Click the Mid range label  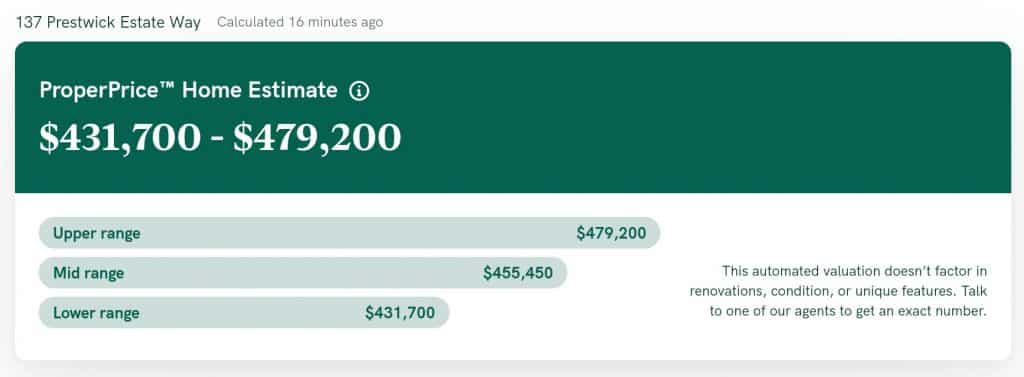88,273
